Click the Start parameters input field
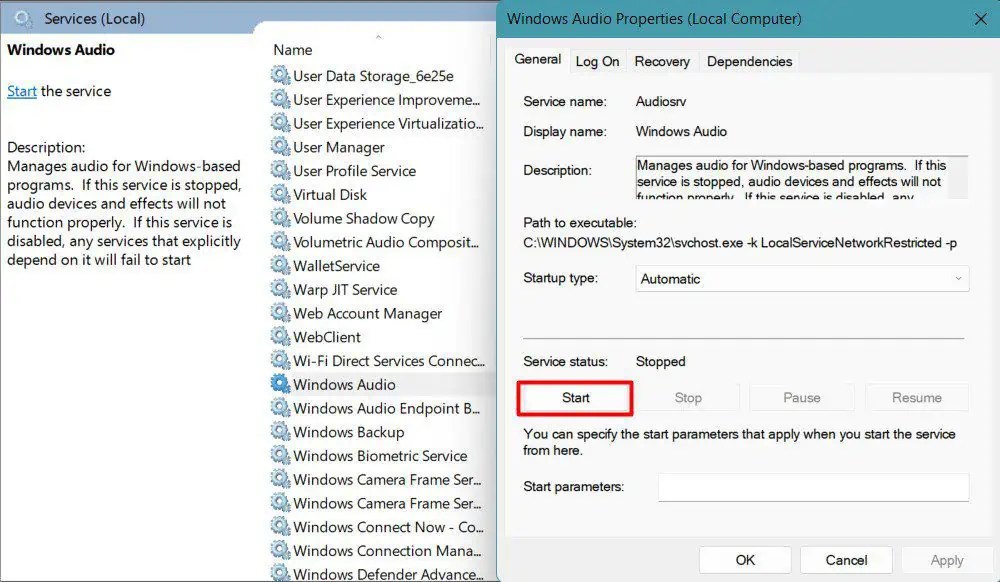Image resolution: width=1000 pixels, height=582 pixels. 812,487
